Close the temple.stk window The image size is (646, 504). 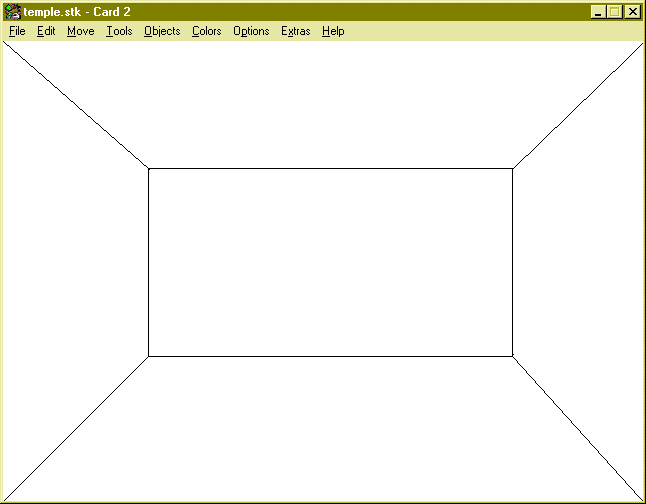point(632,12)
